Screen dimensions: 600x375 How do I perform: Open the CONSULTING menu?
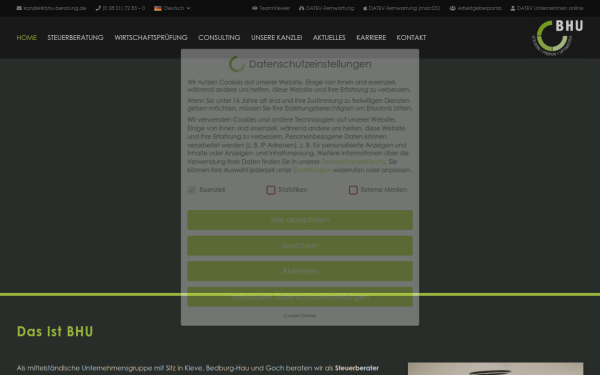[x=219, y=38]
